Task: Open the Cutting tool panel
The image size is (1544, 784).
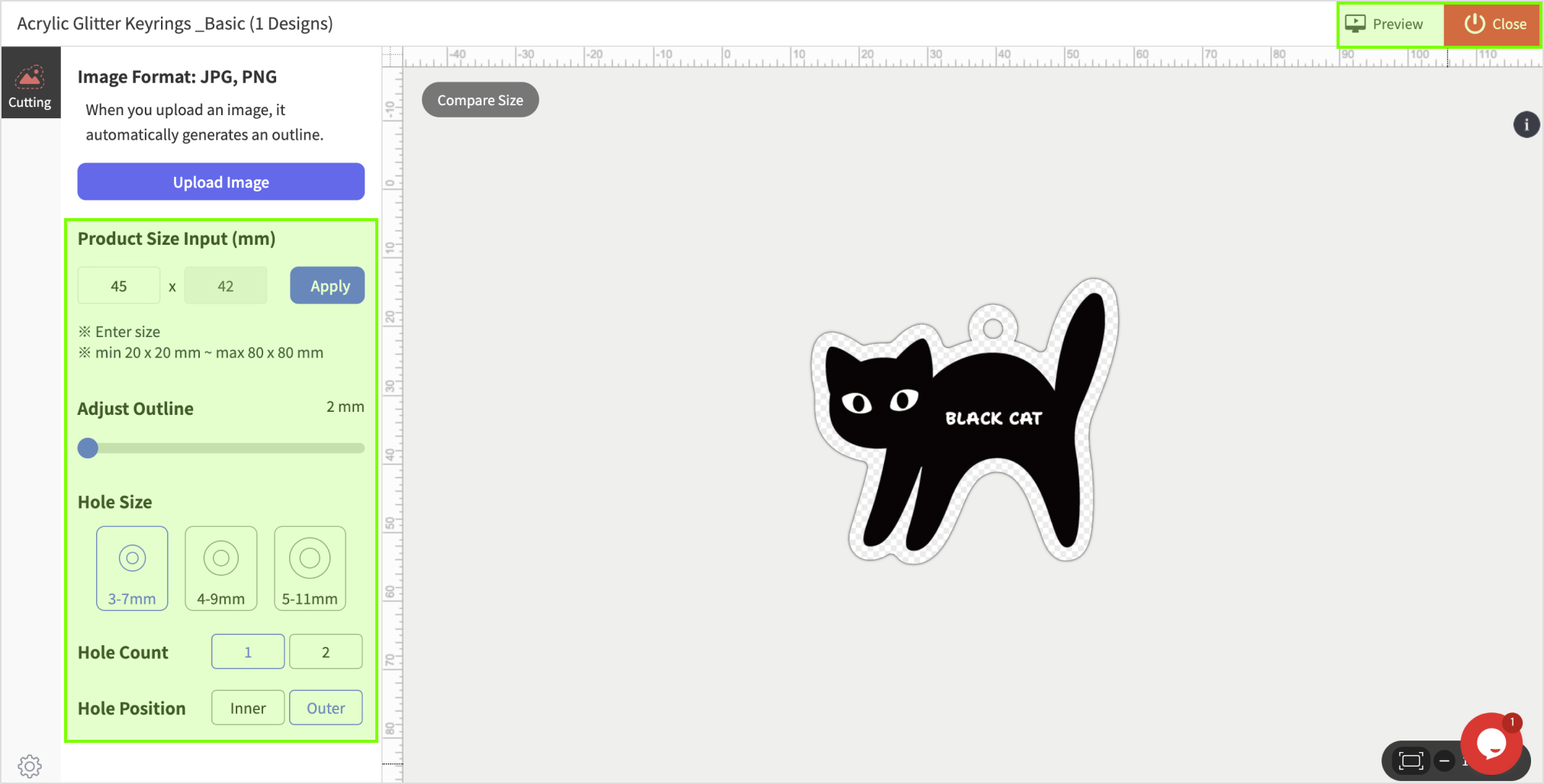Action: (31, 83)
